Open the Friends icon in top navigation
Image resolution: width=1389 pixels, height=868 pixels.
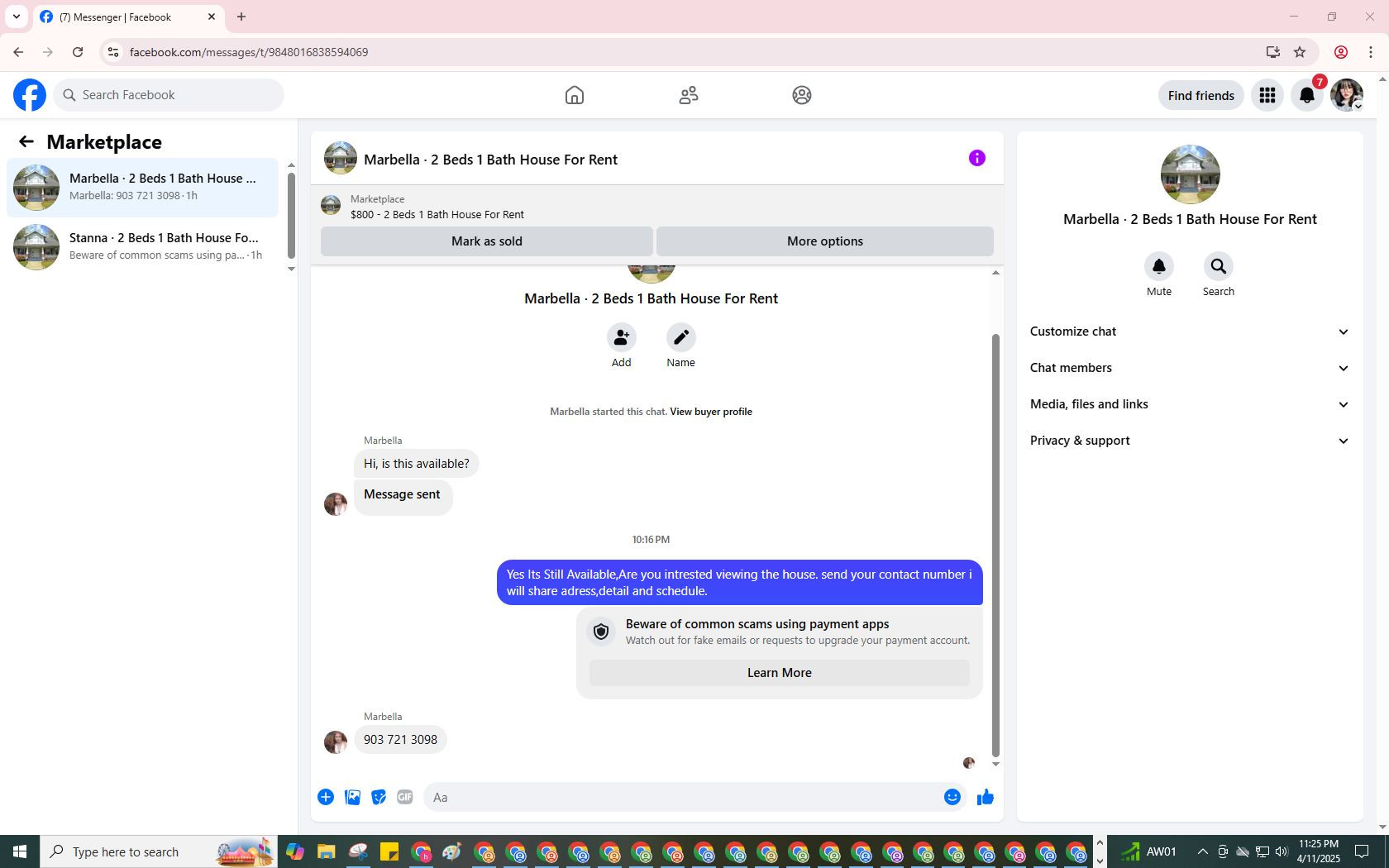click(689, 95)
